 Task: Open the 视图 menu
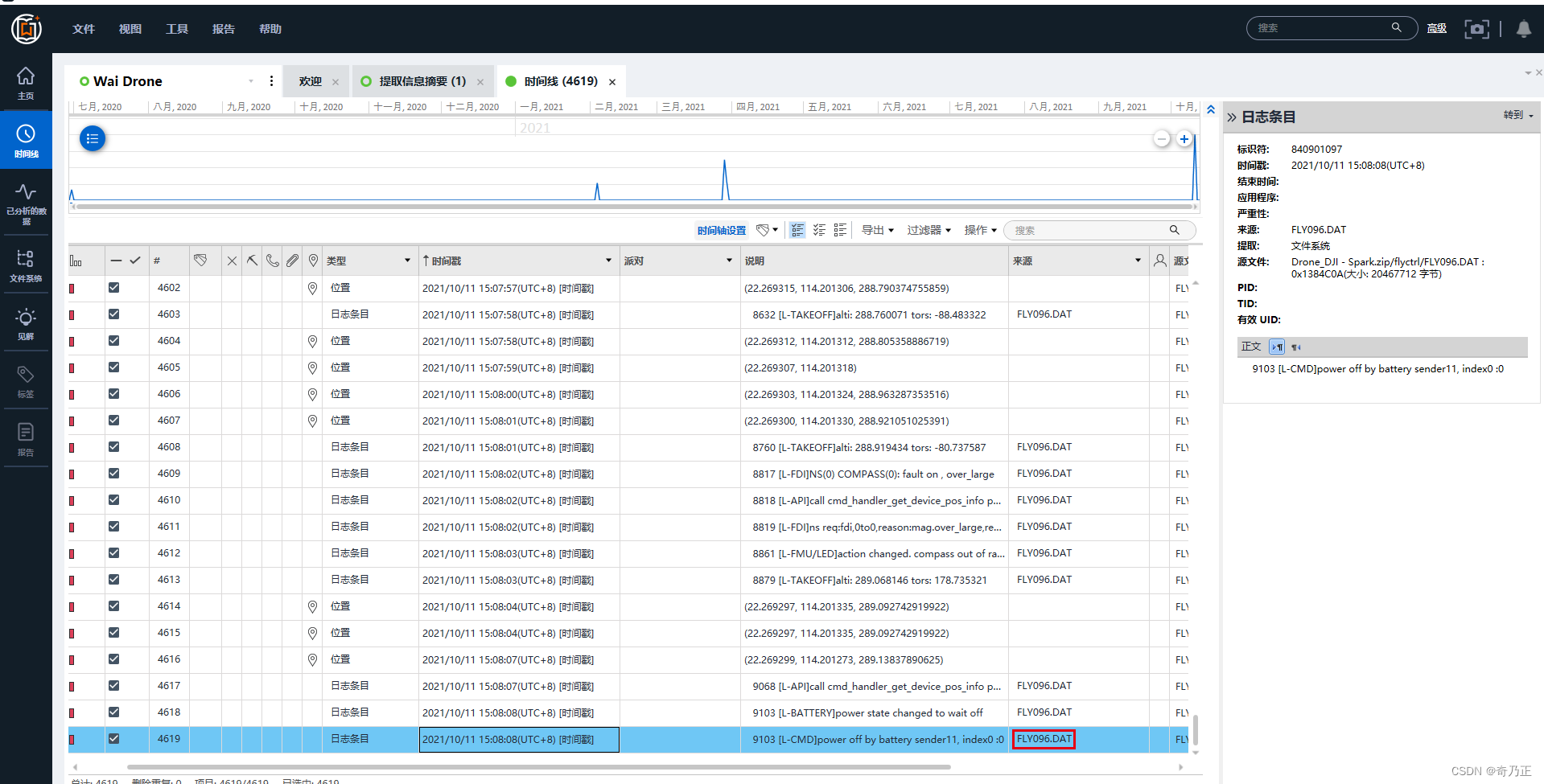tap(130, 29)
